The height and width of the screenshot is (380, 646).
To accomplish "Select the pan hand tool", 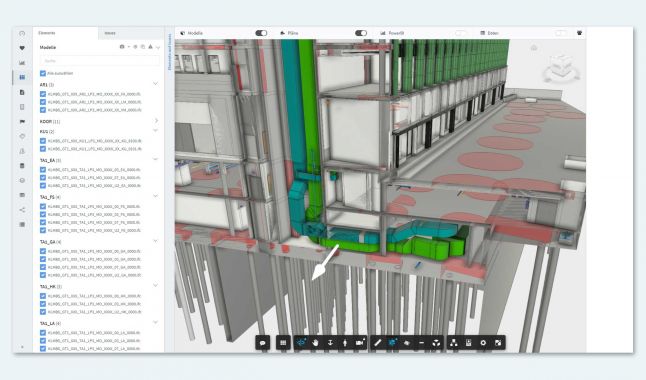I will point(316,342).
